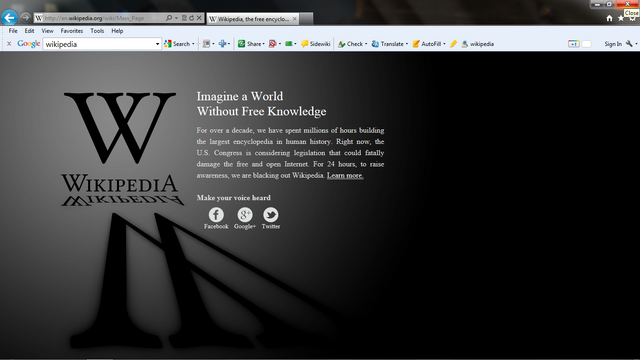
Task: Click the yellow highlighter icon
Action: [453, 44]
